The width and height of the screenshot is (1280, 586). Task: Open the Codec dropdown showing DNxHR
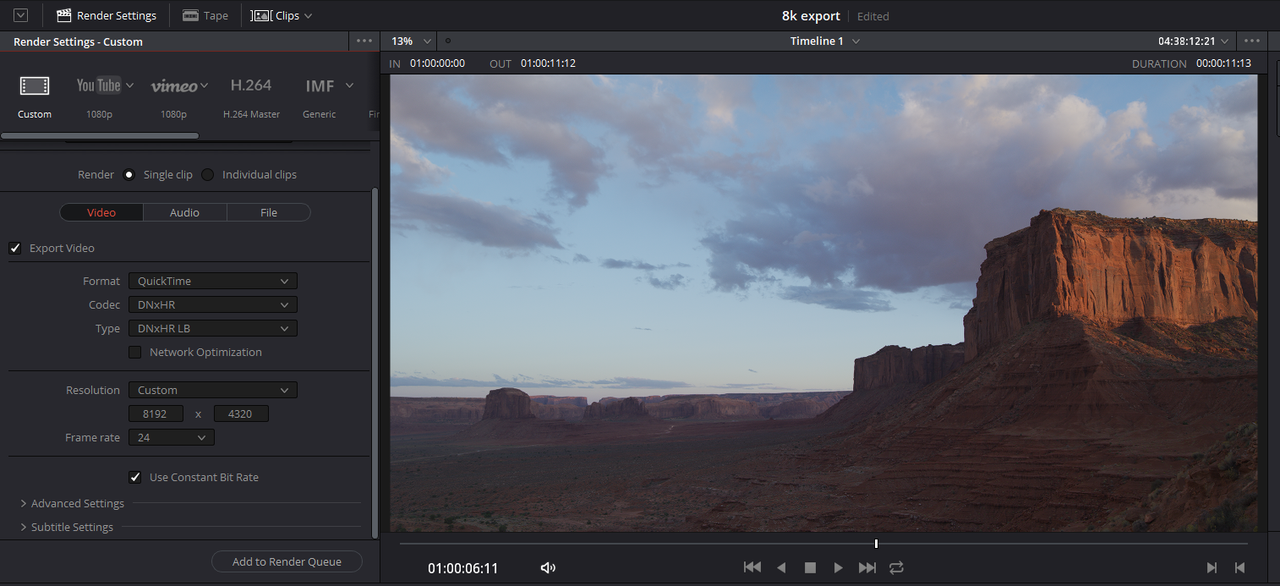[212, 304]
